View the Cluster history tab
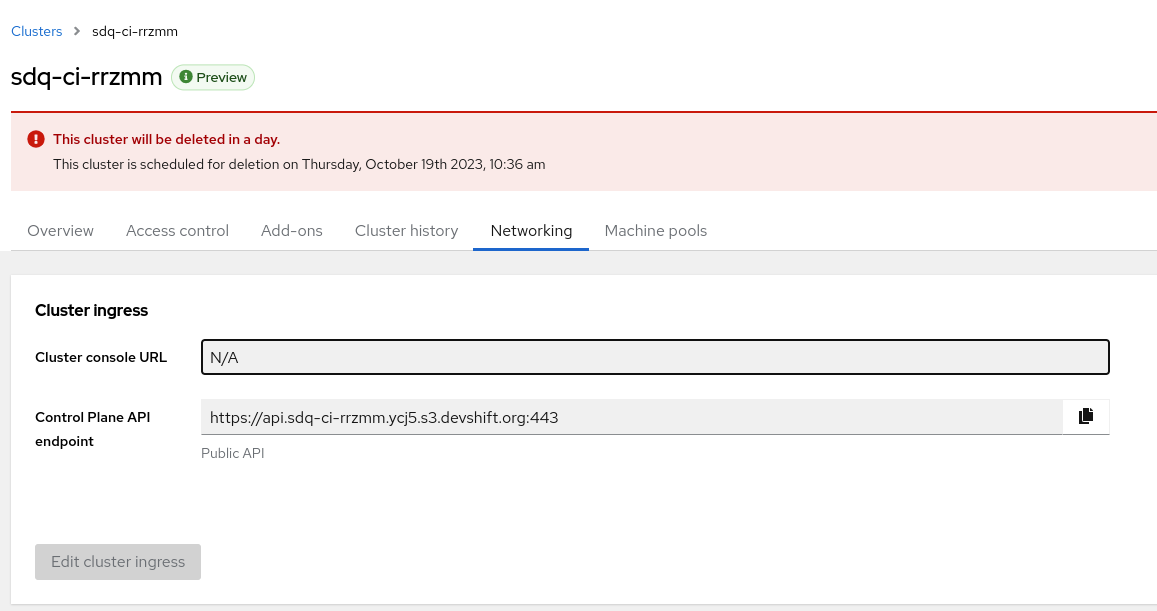Image resolution: width=1157 pixels, height=611 pixels. pos(406,231)
